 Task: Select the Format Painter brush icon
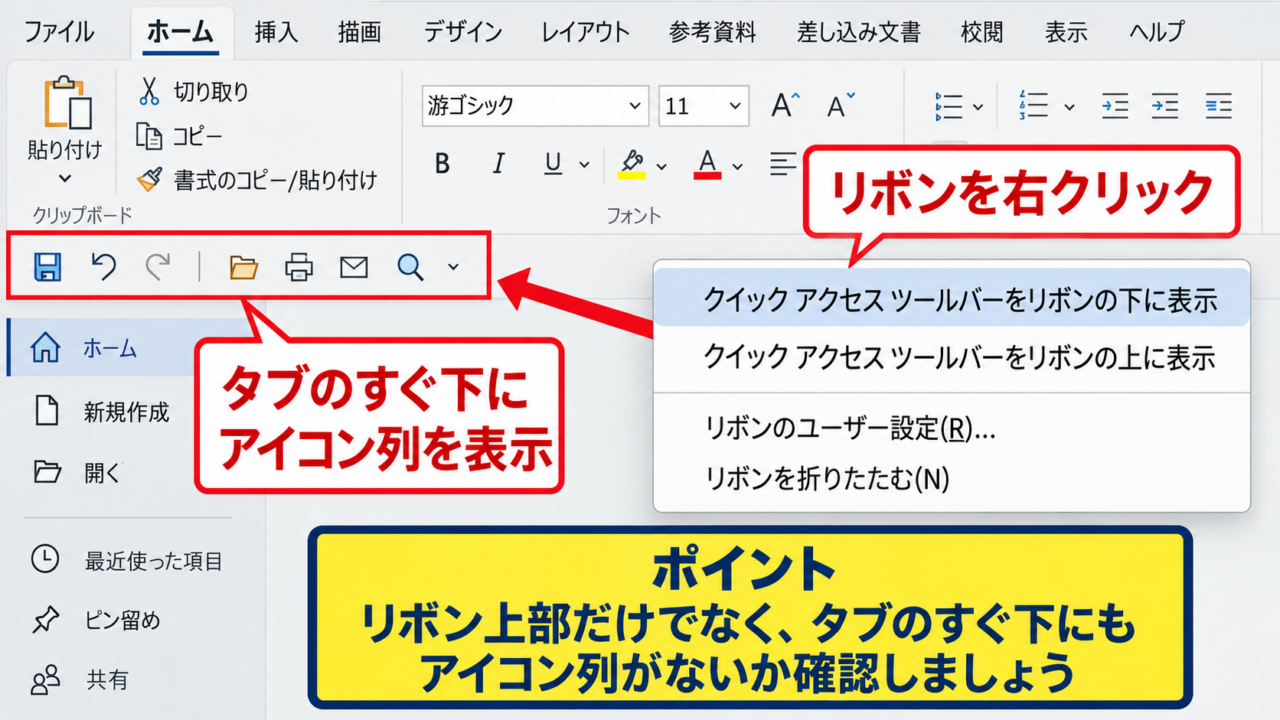(150, 179)
